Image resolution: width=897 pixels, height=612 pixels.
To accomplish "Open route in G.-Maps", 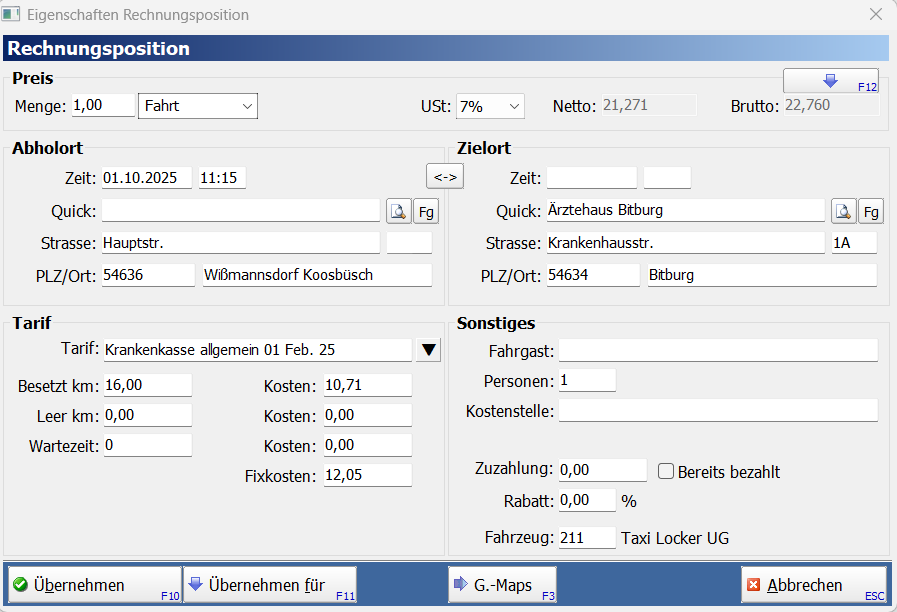I will point(502,585).
